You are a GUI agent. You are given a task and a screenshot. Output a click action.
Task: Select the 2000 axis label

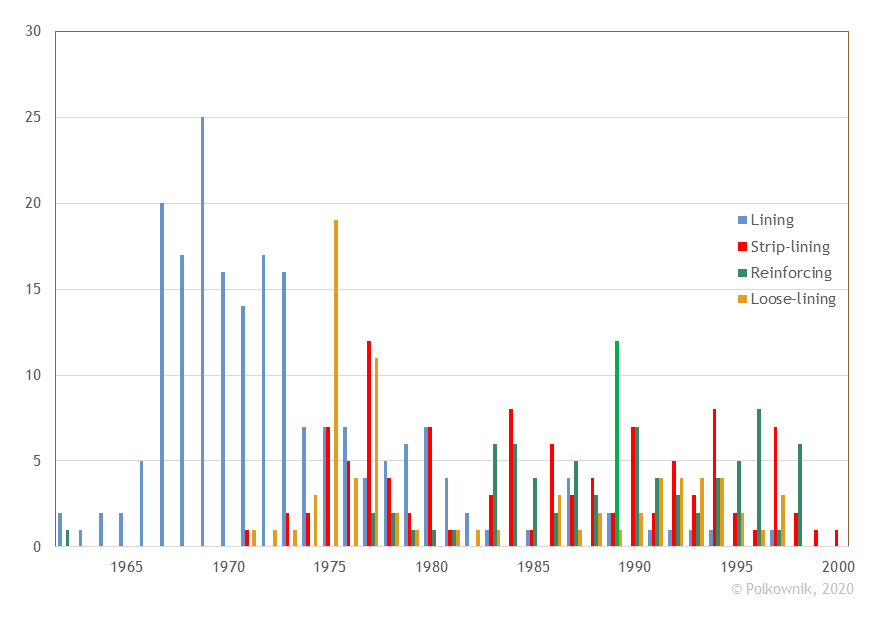[x=838, y=566]
